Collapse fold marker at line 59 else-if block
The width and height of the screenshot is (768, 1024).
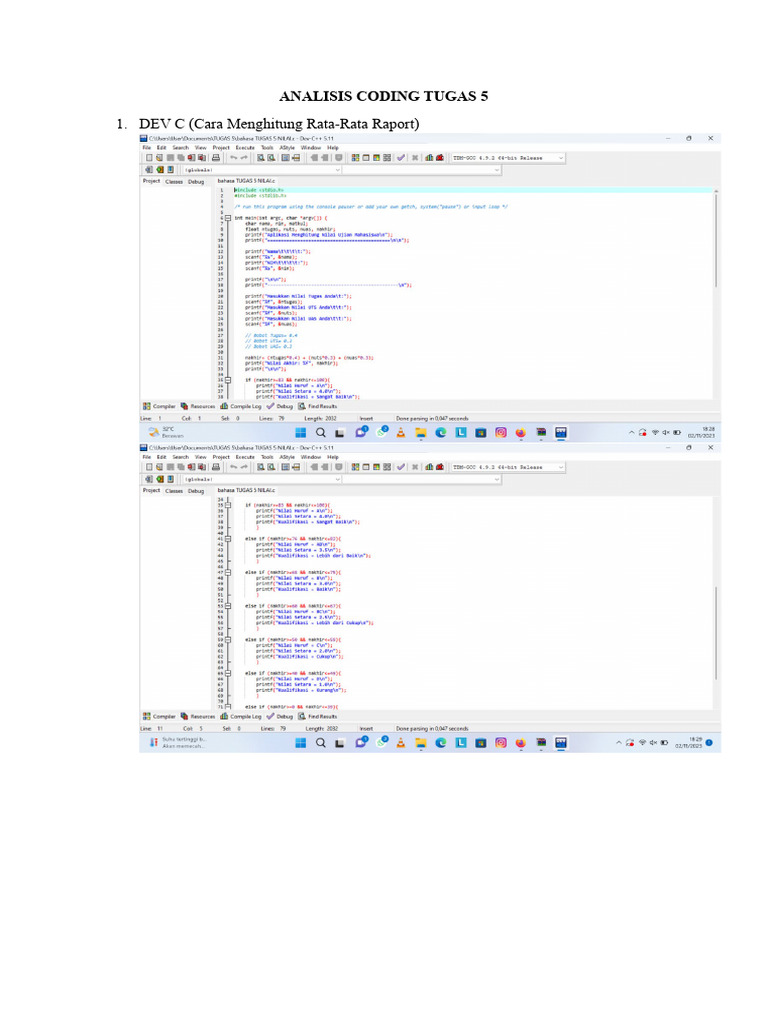[228, 639]
